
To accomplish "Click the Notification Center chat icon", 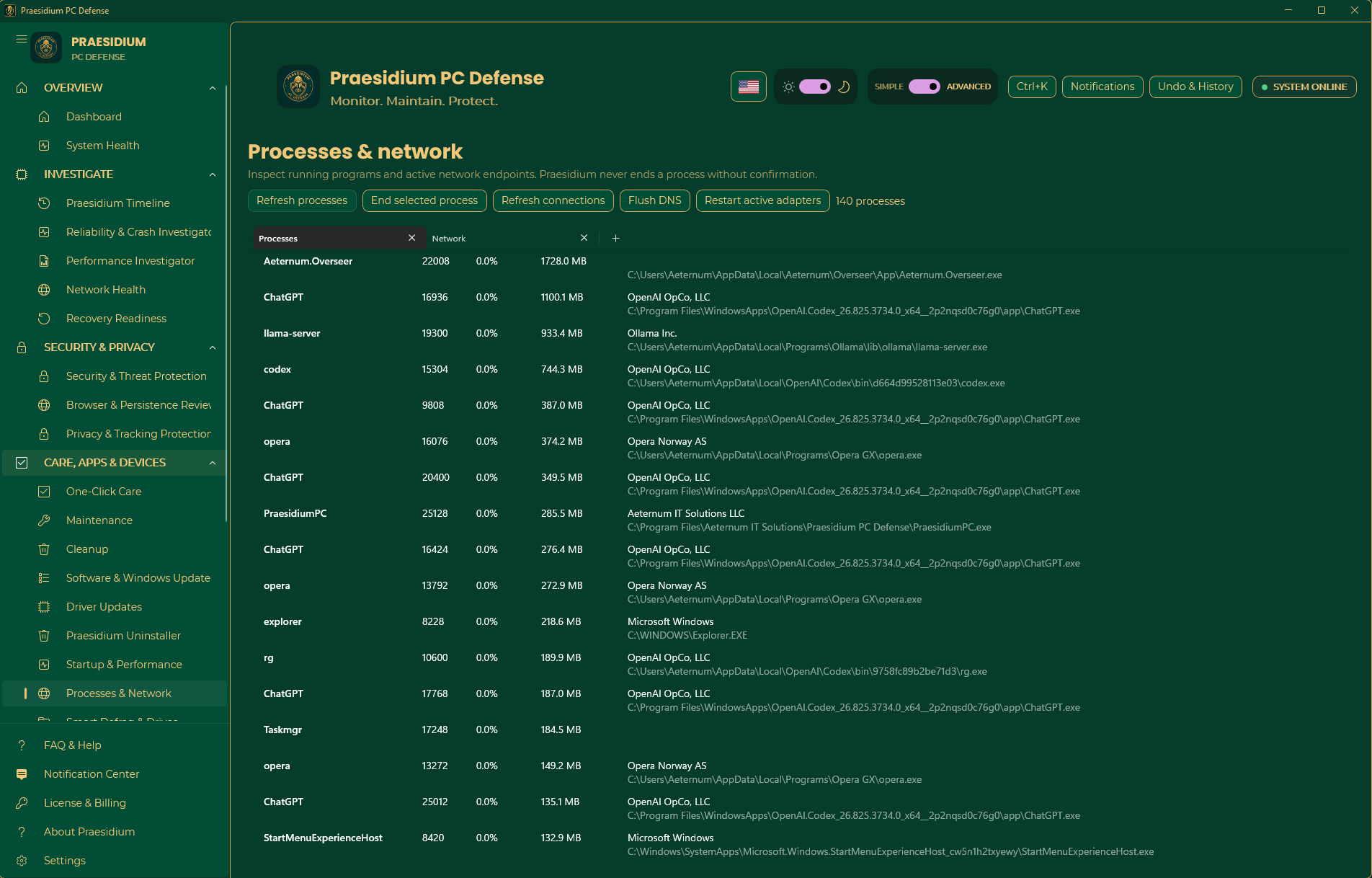I will click(22, 773).
